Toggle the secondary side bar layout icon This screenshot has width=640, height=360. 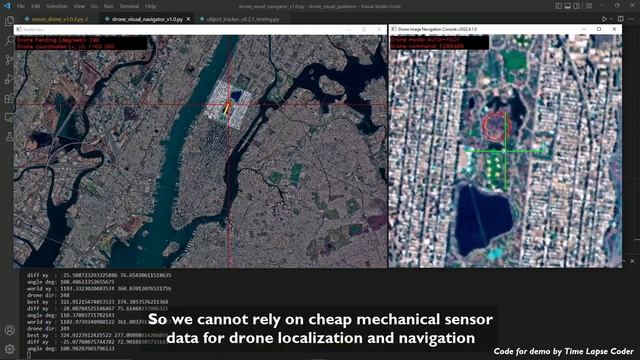point(576,6)
